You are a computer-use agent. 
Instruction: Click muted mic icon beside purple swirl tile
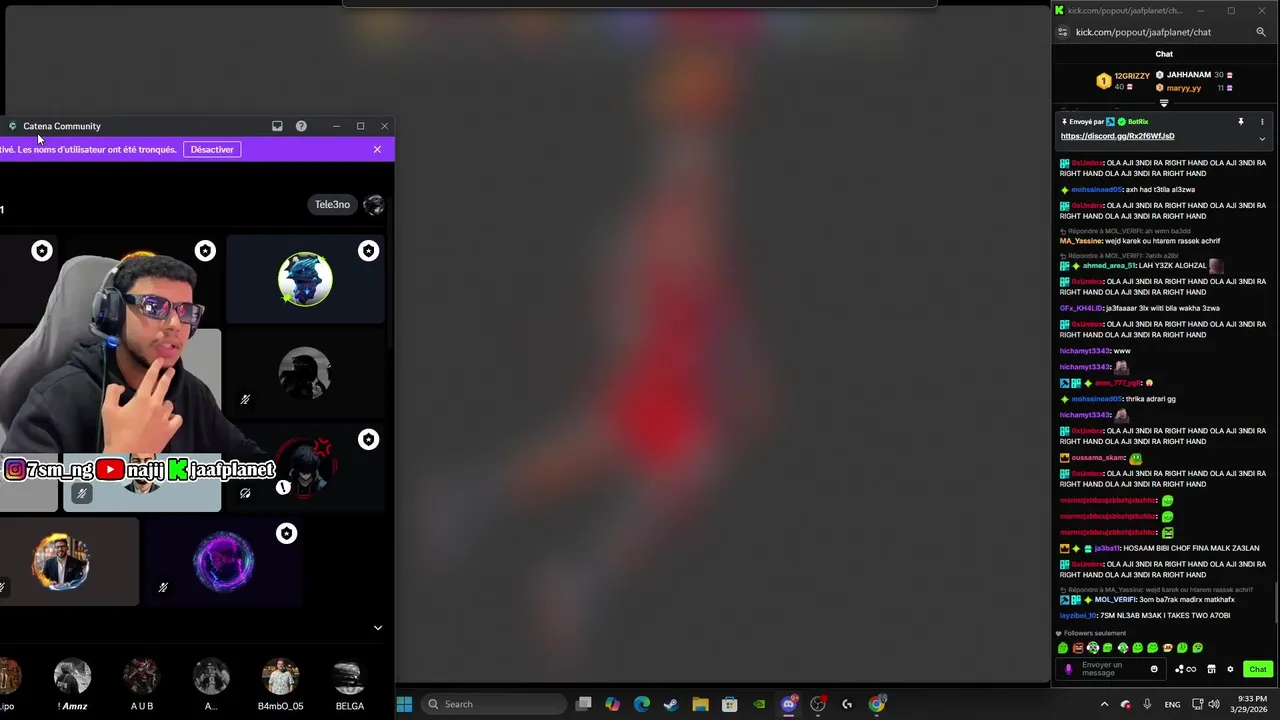pos(163,588)
